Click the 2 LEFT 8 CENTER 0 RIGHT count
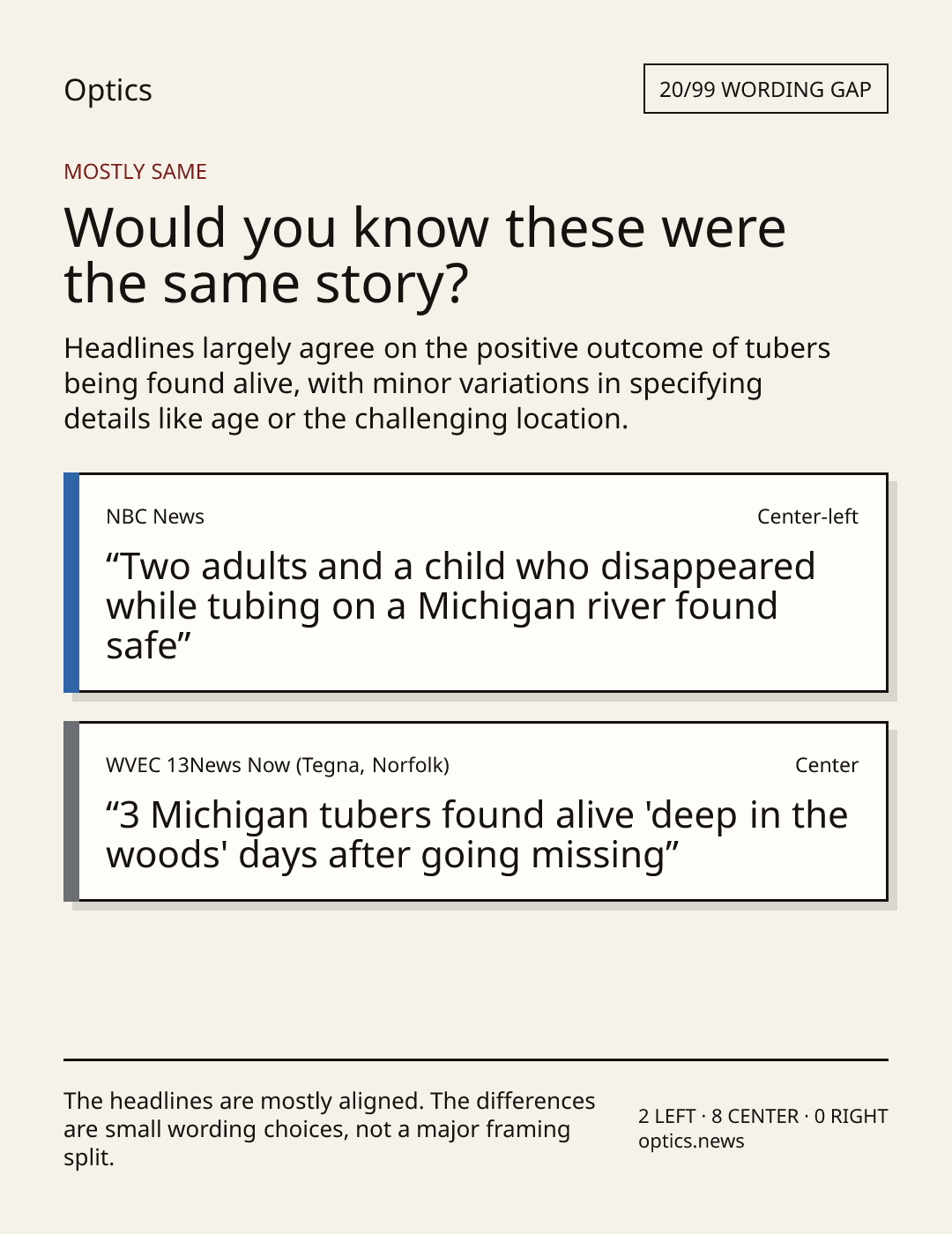Image resolution: width=952 pixels, height=1234 pixels. tap(762, 1116)
